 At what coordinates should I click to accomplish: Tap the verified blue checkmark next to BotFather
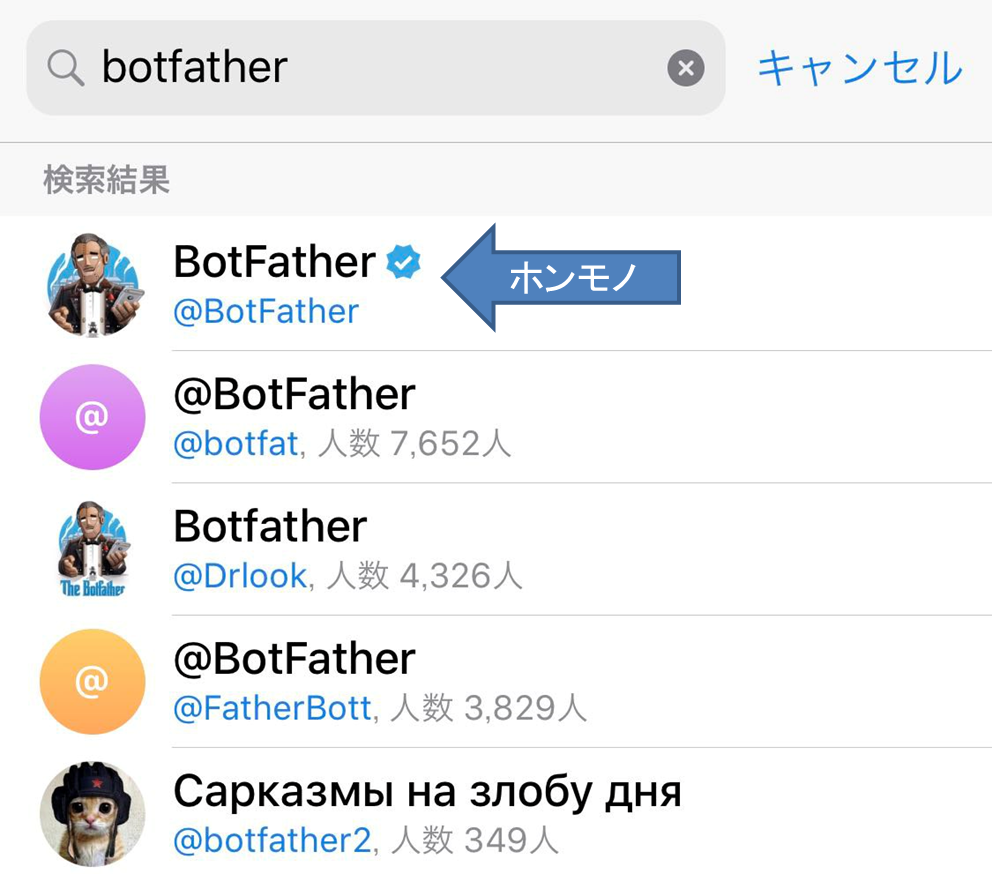coord(404,261)
